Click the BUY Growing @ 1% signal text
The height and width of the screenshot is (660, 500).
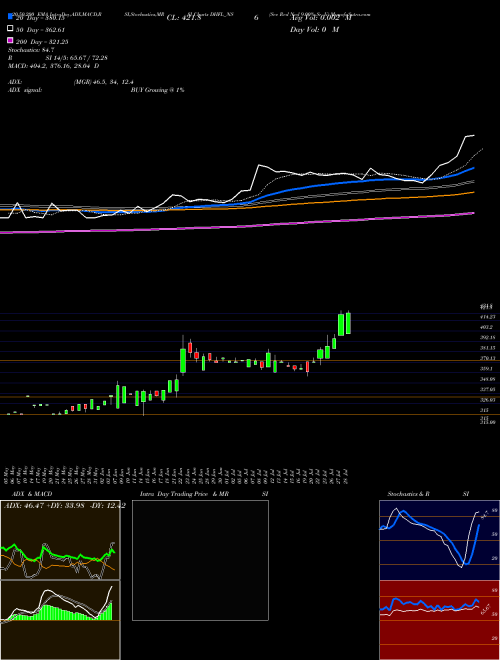[157, 90]
